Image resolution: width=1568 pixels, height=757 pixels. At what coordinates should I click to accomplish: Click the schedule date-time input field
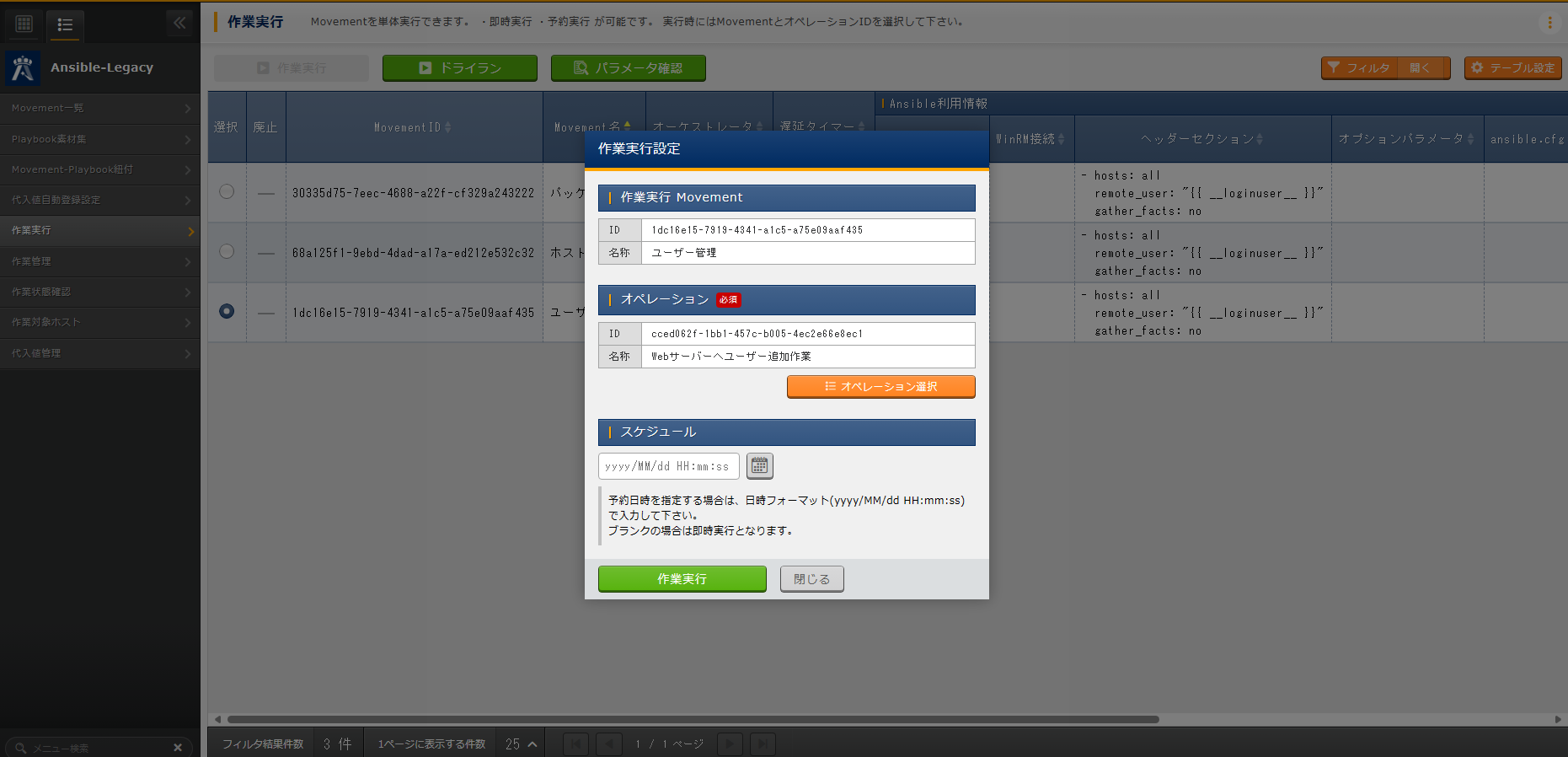click(668, 466)
